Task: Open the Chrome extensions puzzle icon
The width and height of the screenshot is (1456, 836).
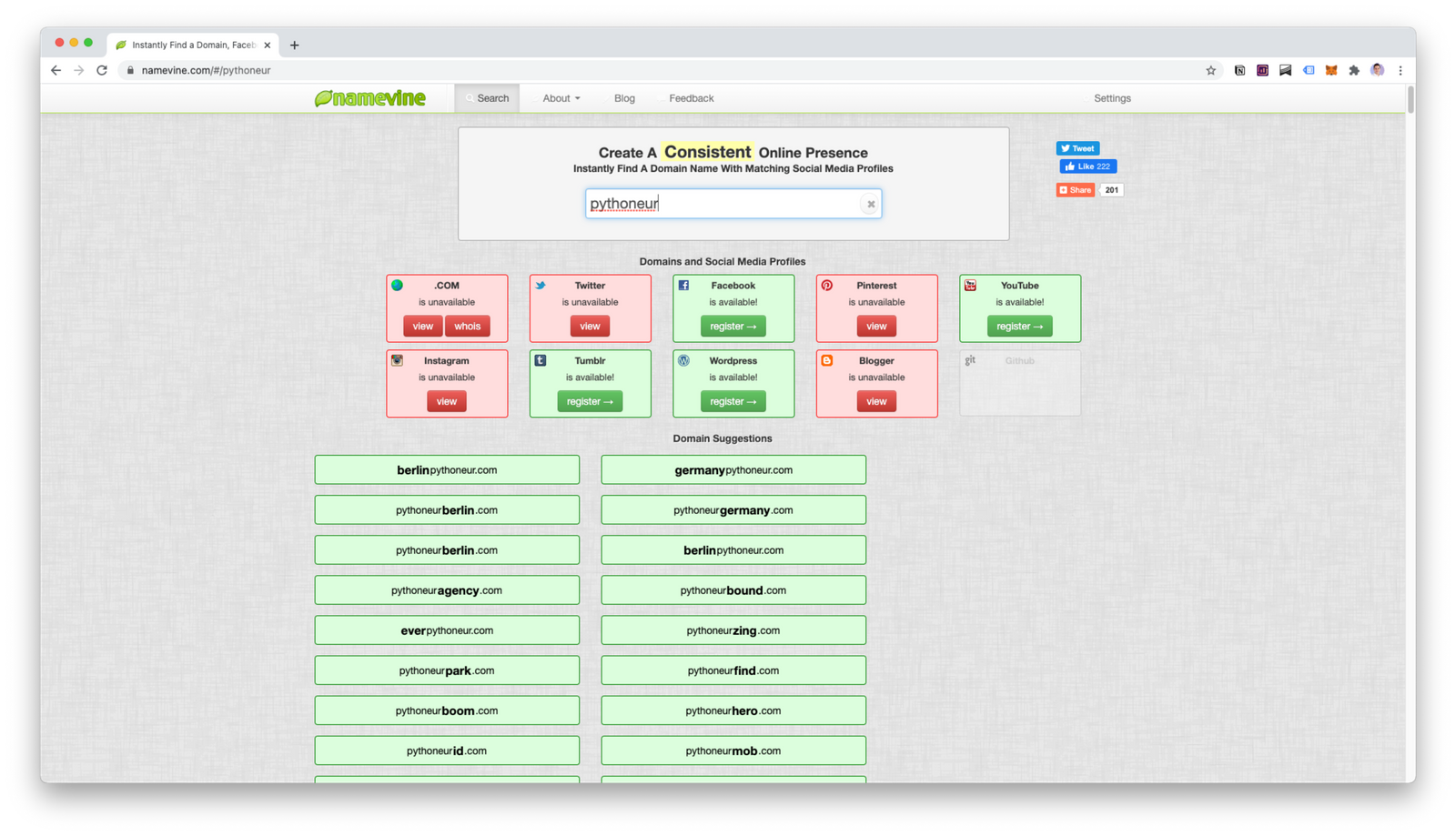Action: 1354,70
